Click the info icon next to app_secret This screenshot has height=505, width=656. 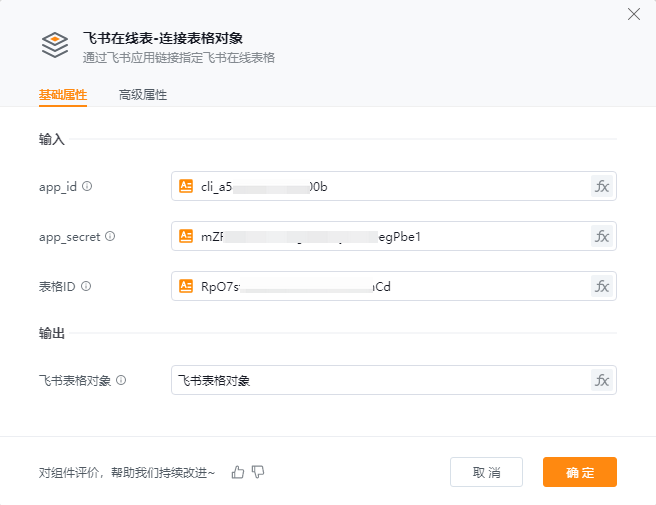(x=110, y=236)
